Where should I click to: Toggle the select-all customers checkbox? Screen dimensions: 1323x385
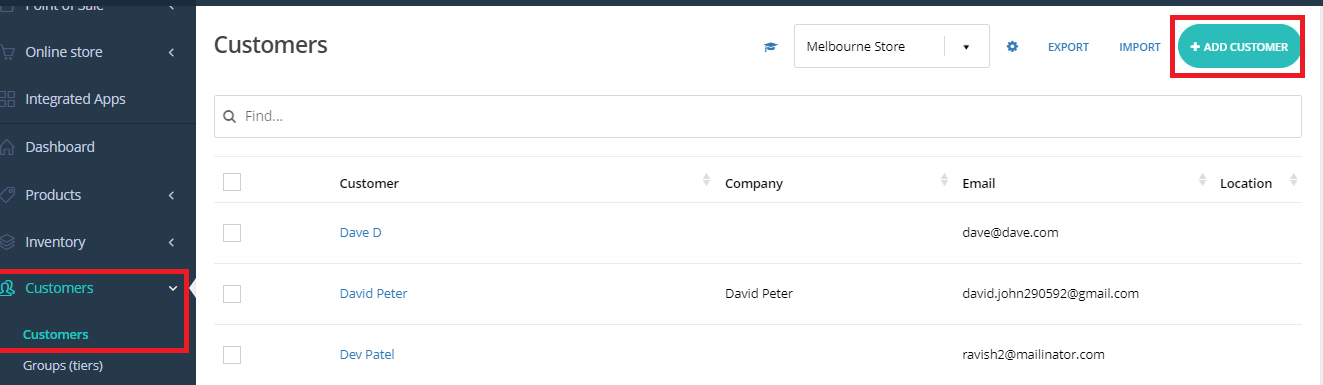click(232, 182)
